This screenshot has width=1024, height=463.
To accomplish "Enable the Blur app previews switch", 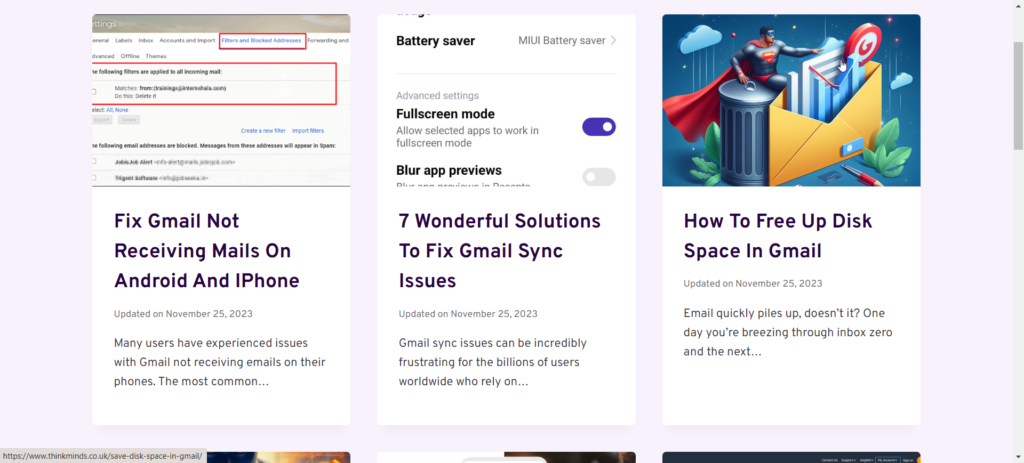I will (598, 177).
